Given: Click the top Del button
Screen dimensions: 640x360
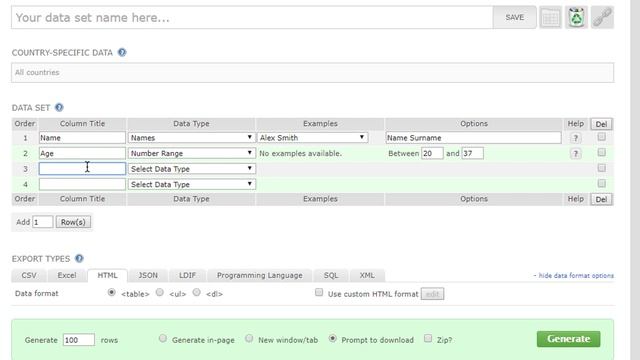Looking at the screenshot, I should coord(601,124).
